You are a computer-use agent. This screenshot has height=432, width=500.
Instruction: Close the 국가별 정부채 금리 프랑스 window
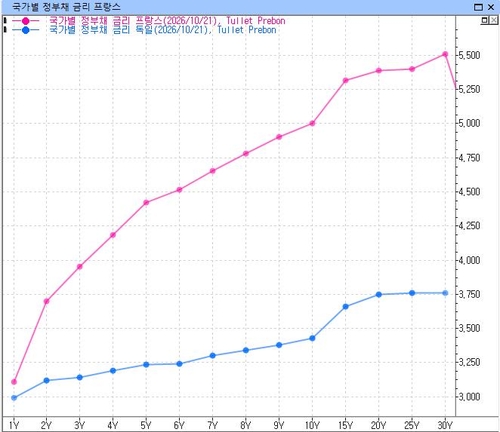coord(491,7)
